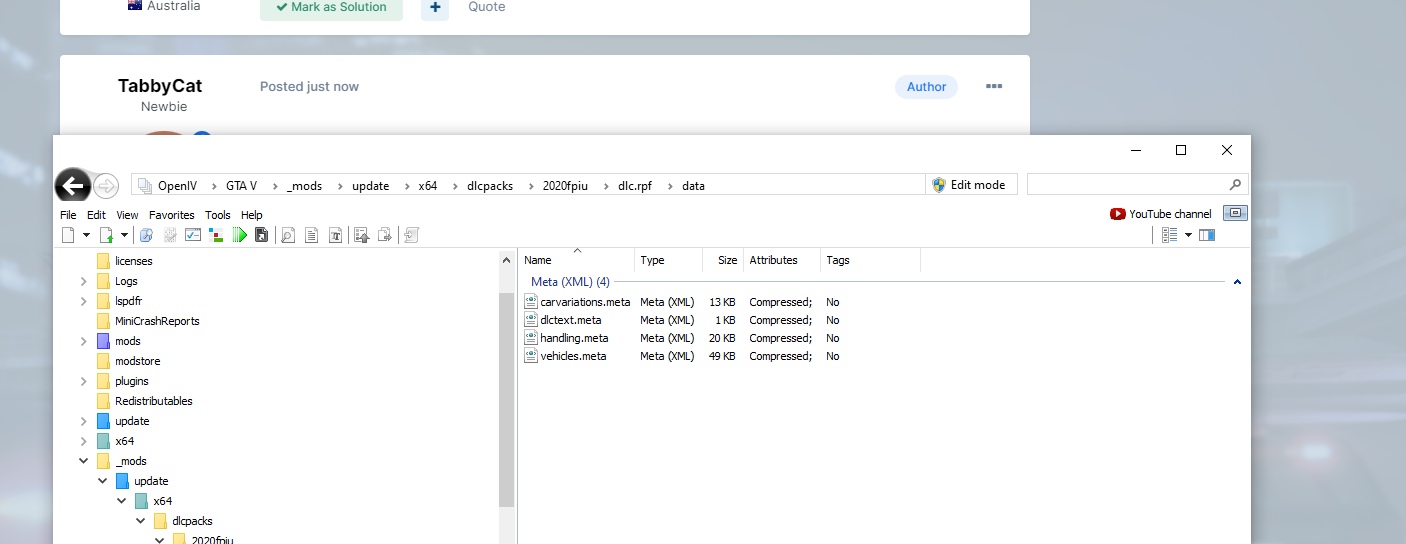This screenshot has height=544, width=1406.
Task: Click the save/install package toolbar icon
Action: (262, 235)
